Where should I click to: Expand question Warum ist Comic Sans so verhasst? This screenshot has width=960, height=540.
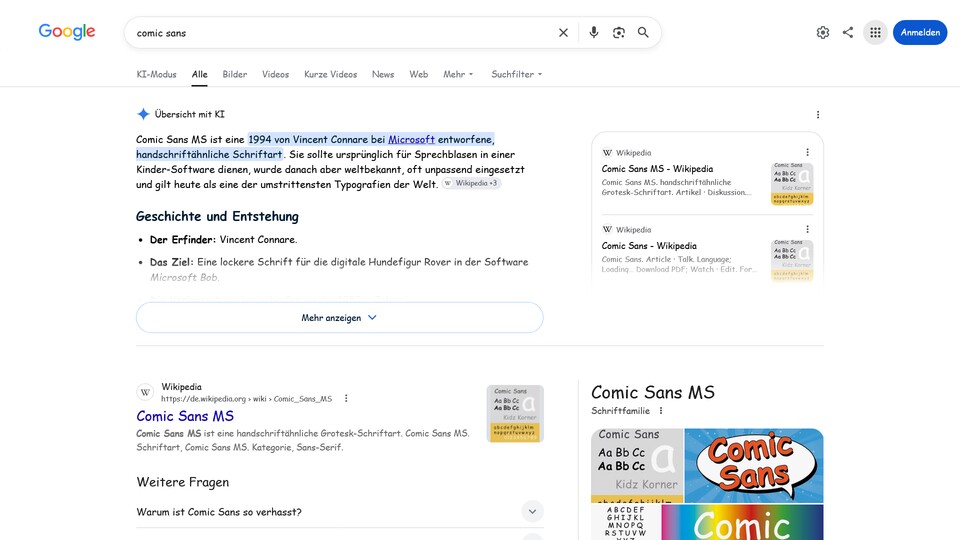[339, 512]
